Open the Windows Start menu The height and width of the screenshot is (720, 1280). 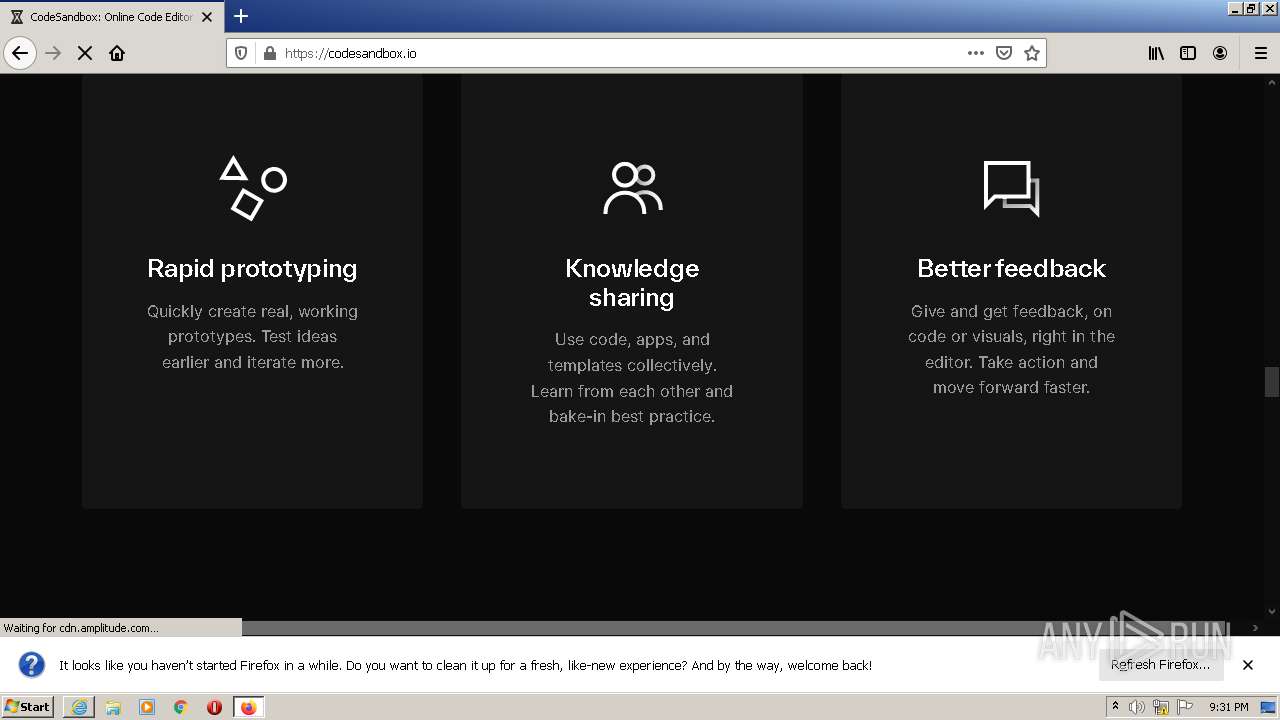(x=28, y=707)
